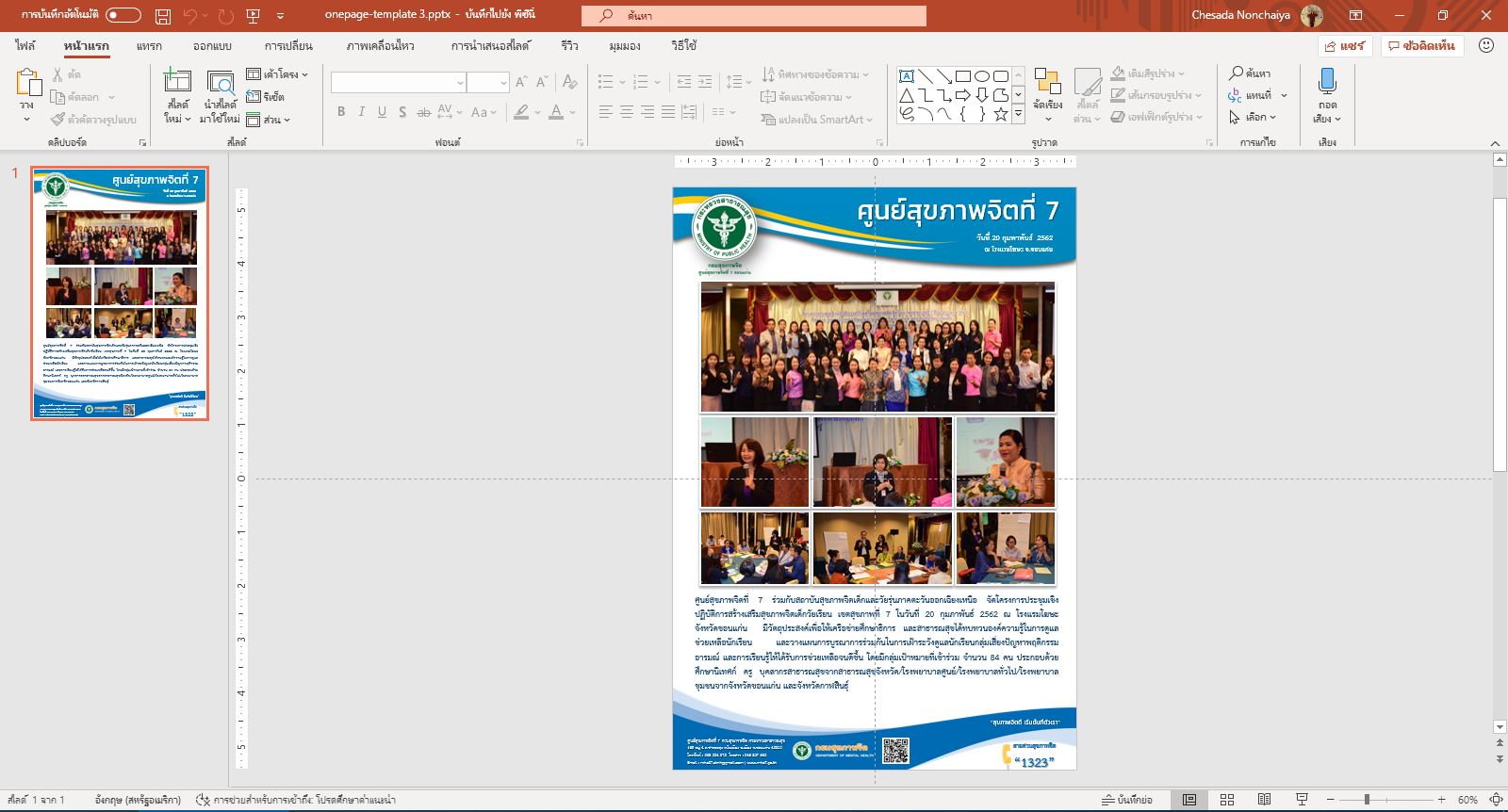Click the numbered list icon

641,82
